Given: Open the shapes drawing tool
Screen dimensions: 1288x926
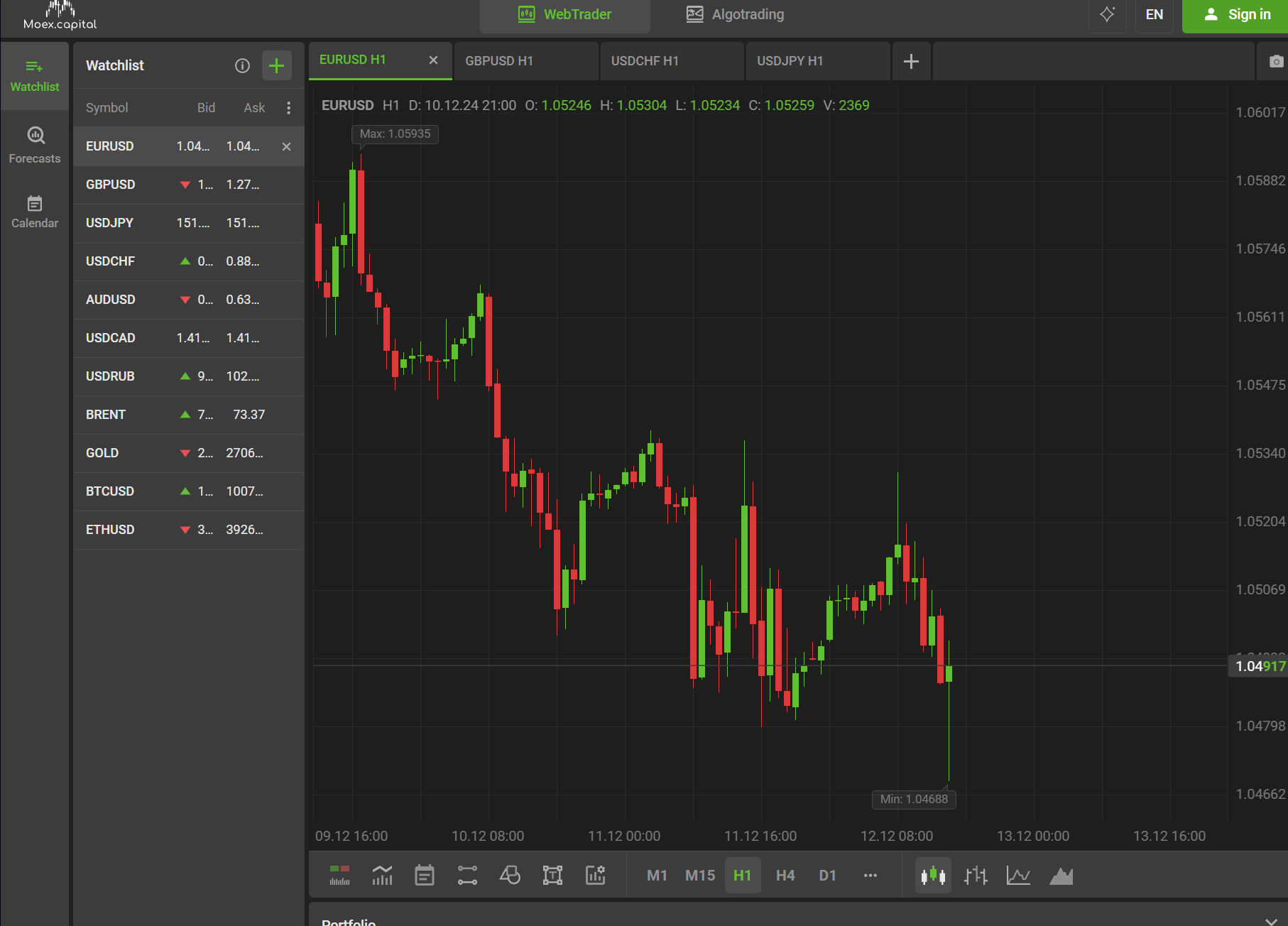Looking at the screenshot, I should (x=510, y=876).
